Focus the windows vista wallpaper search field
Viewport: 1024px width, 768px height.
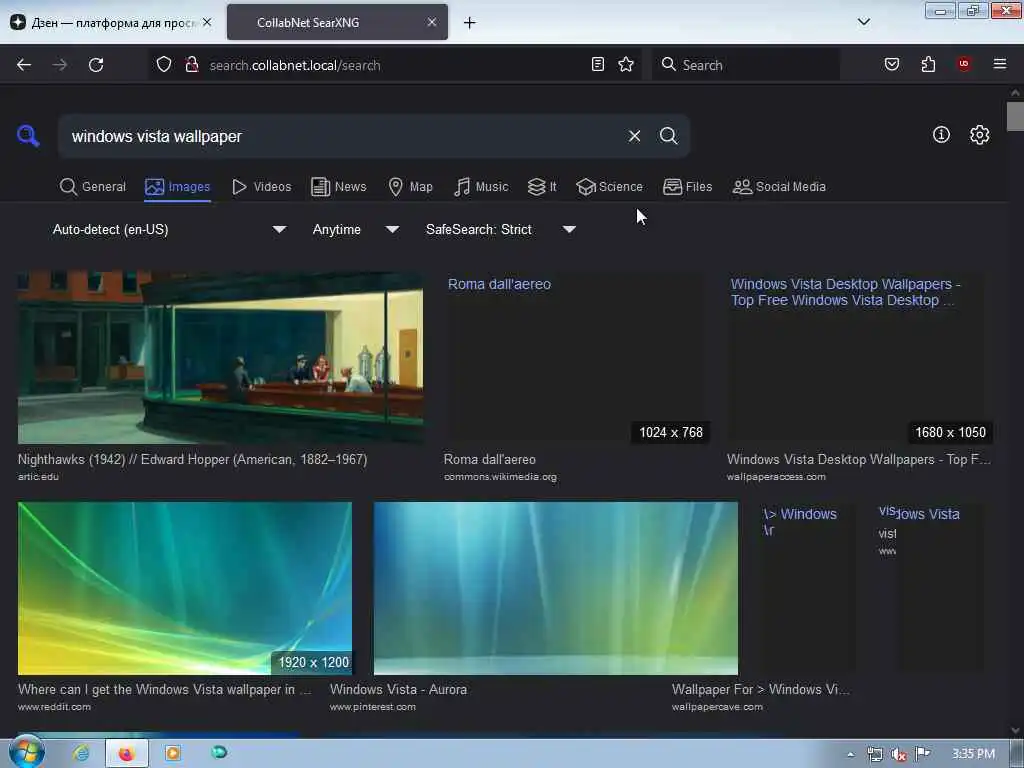click(343, 136)
